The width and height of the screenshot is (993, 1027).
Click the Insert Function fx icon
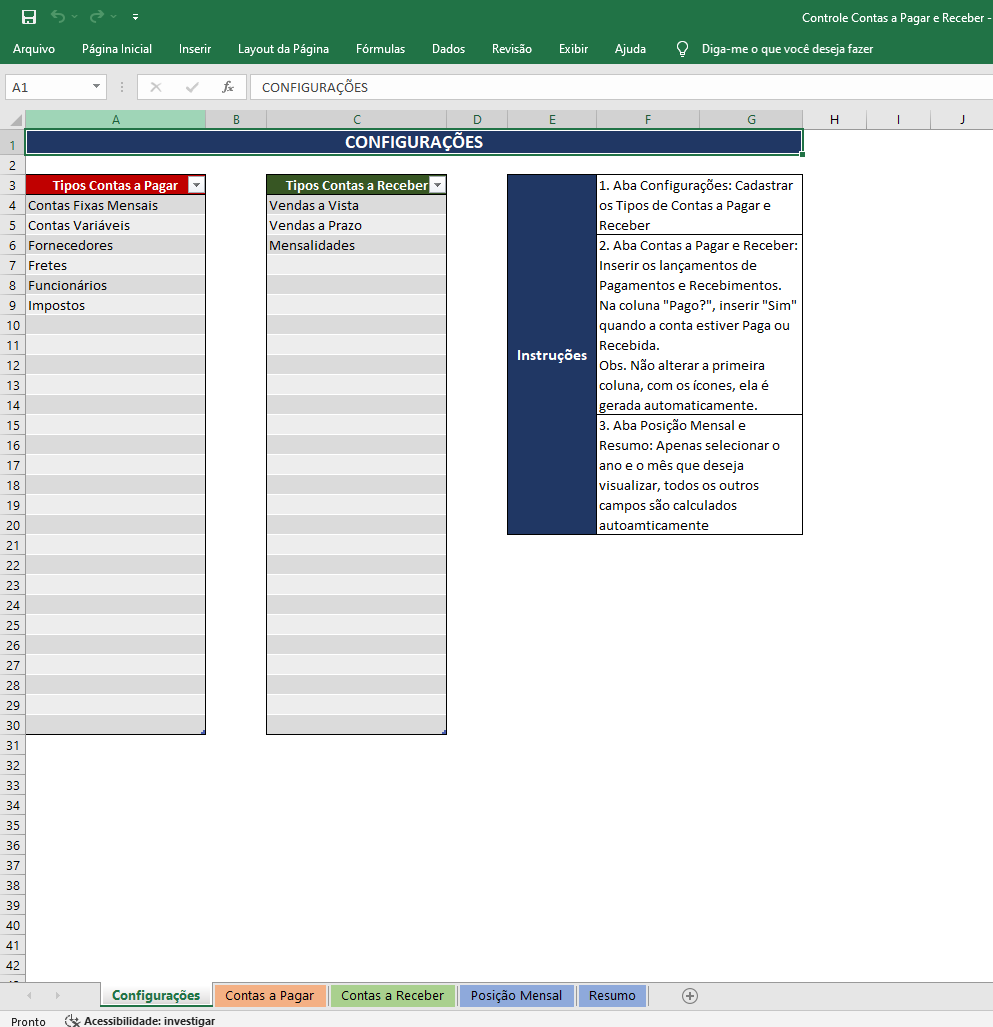point(228,87)
